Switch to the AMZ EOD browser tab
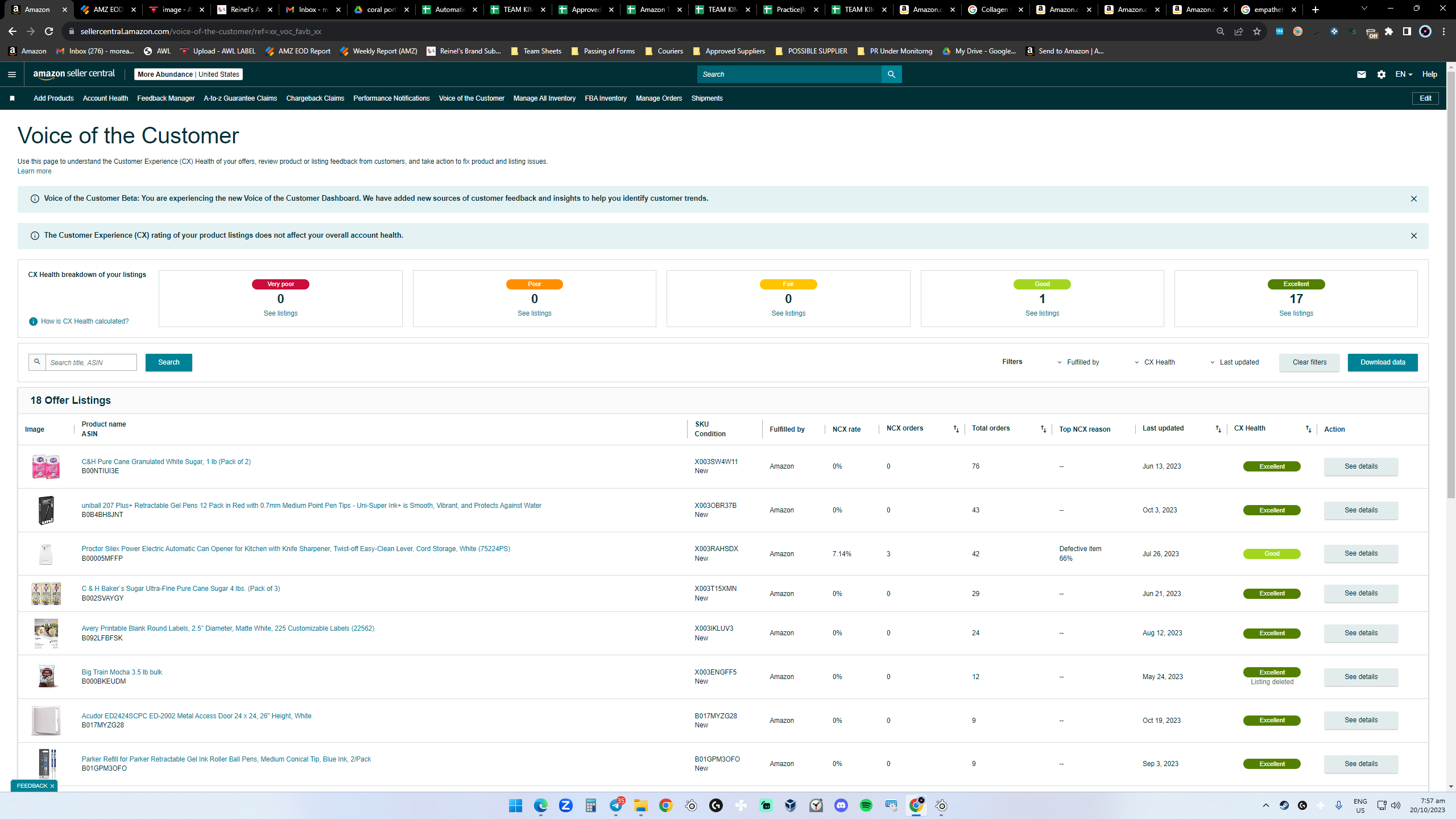The image size is (1456, 819). point(108,10)
